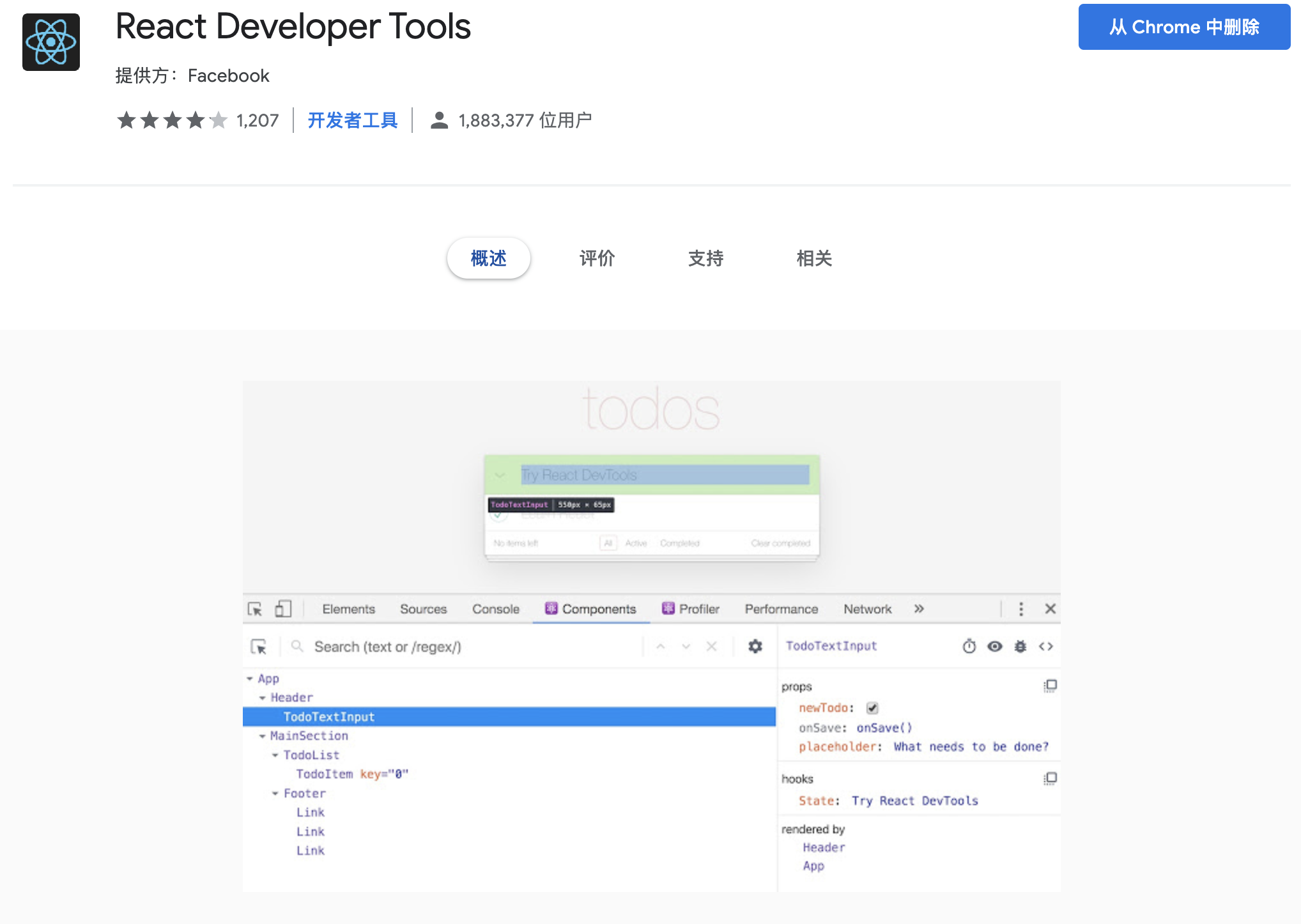The height and width of the screenshot is (924, 1301).
Task: Switch to the 评价 tab
Action: [597, 258]
